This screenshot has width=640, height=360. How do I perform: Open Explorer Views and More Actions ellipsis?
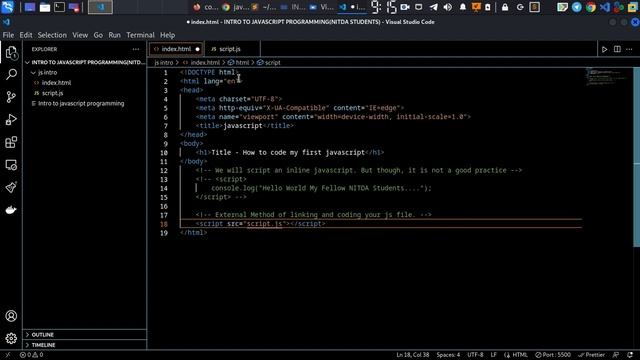tap(136, 49)
